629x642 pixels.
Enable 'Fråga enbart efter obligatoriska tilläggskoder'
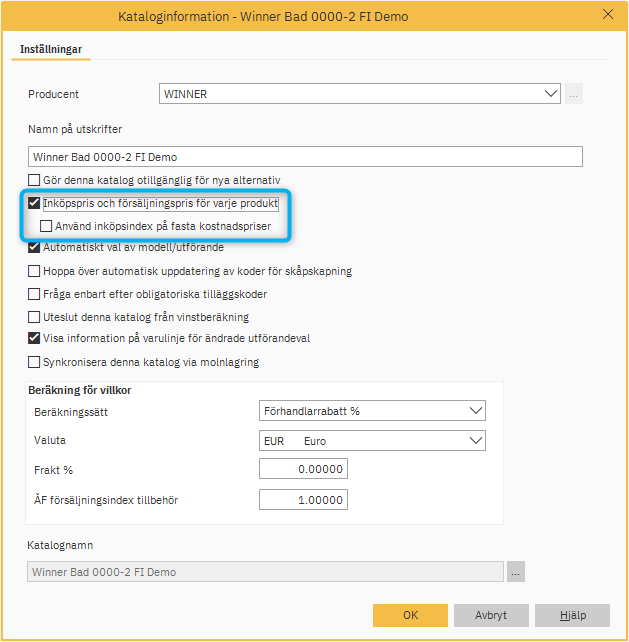[35, 294]
